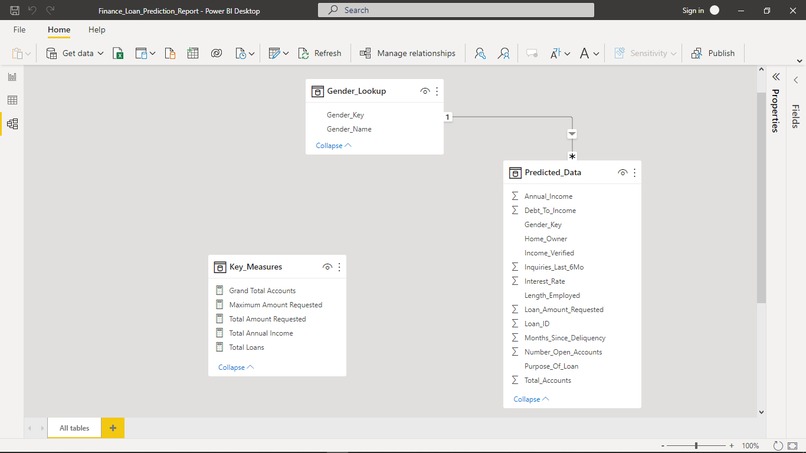806x453 pixels.
Task: Open the Help ribbon tab
Action: pyautogui.click(x=97, y=30)
